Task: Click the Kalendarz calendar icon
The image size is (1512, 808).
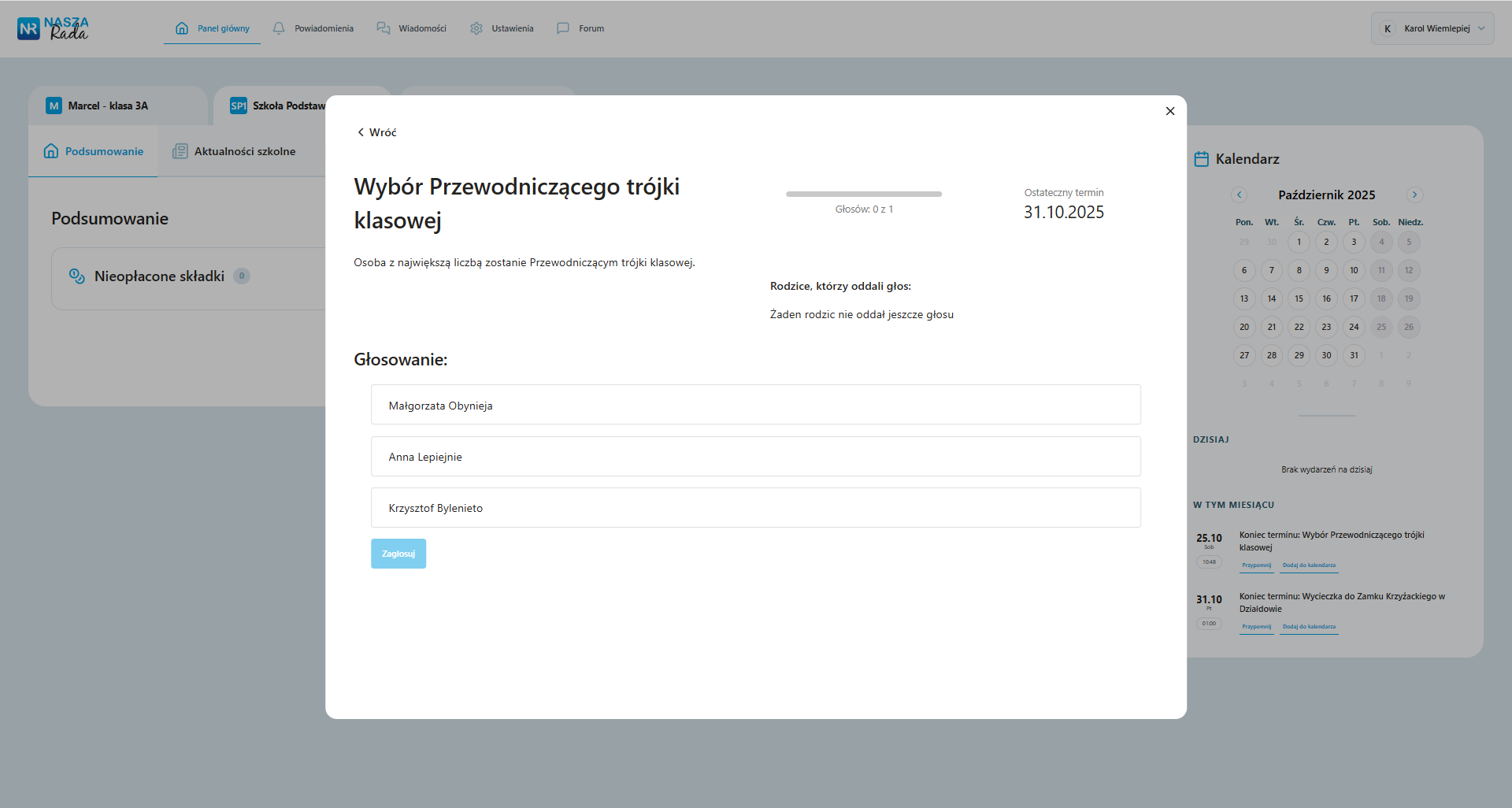Action: pyautogui.click(x=1201, y=159)
